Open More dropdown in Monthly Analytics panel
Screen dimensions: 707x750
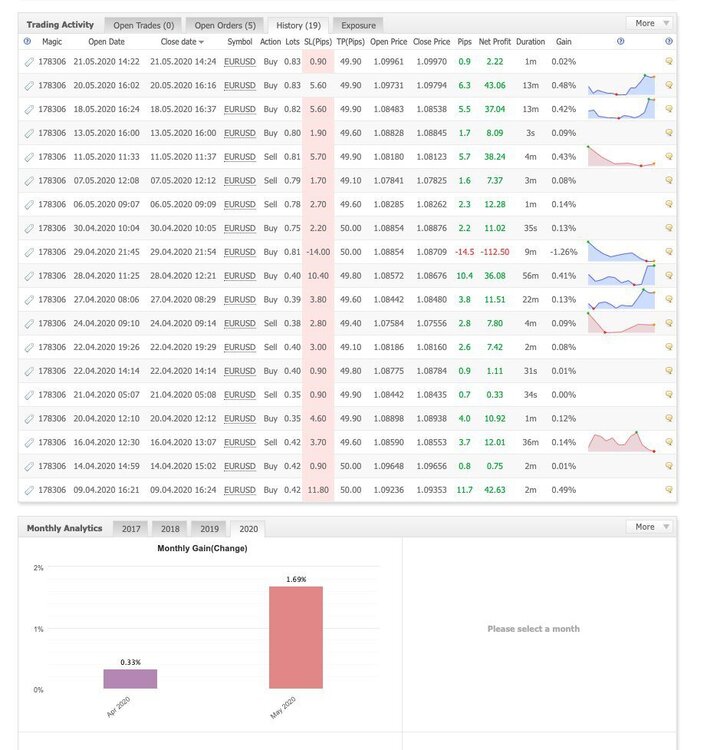pos(651,527)
